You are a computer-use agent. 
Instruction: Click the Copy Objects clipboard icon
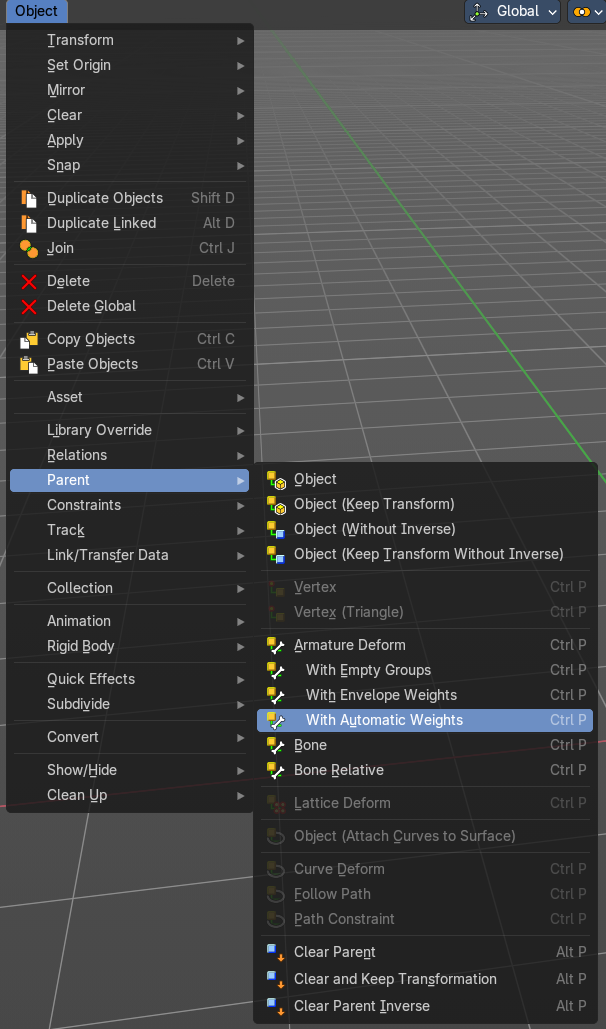pyautogui.click(x=28, y=339)
